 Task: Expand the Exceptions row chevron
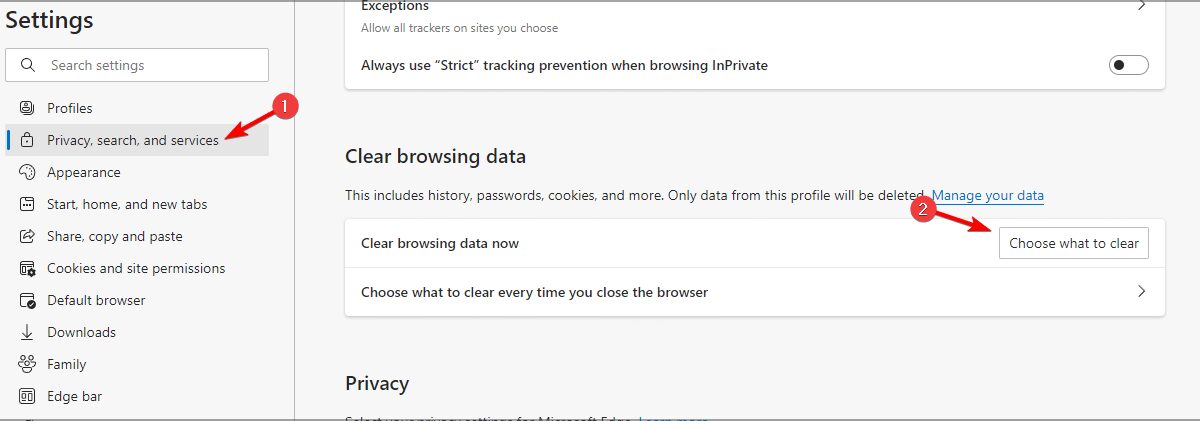click(1141, 6)
